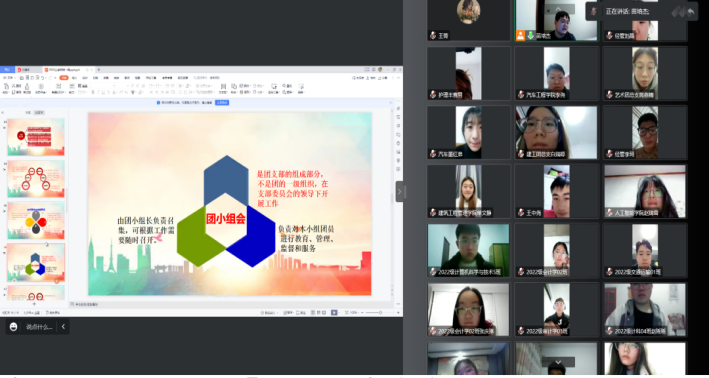The height and width of the screenshot is (378, 709).
Task: Switch to 大纲 outline tab
Action: click(28, 112)
